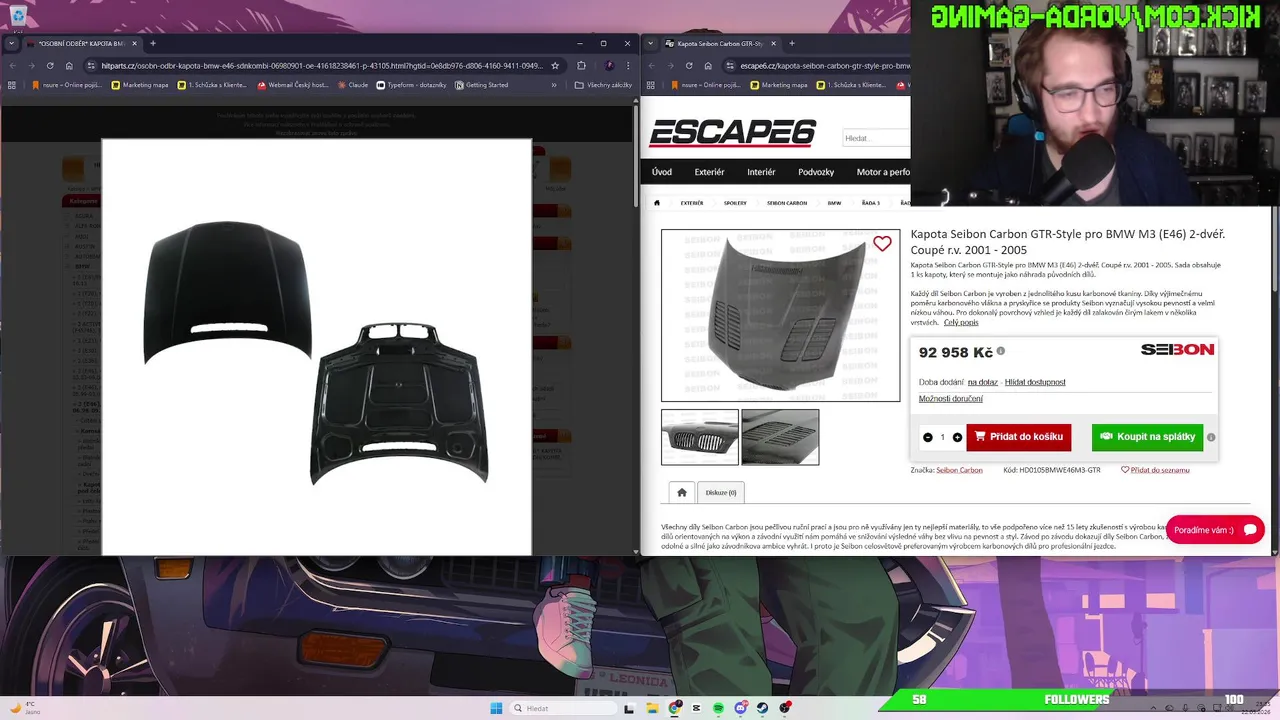Add product to favorites with heart icon
The image size is (1280, 720).
[x=882, y=244]
